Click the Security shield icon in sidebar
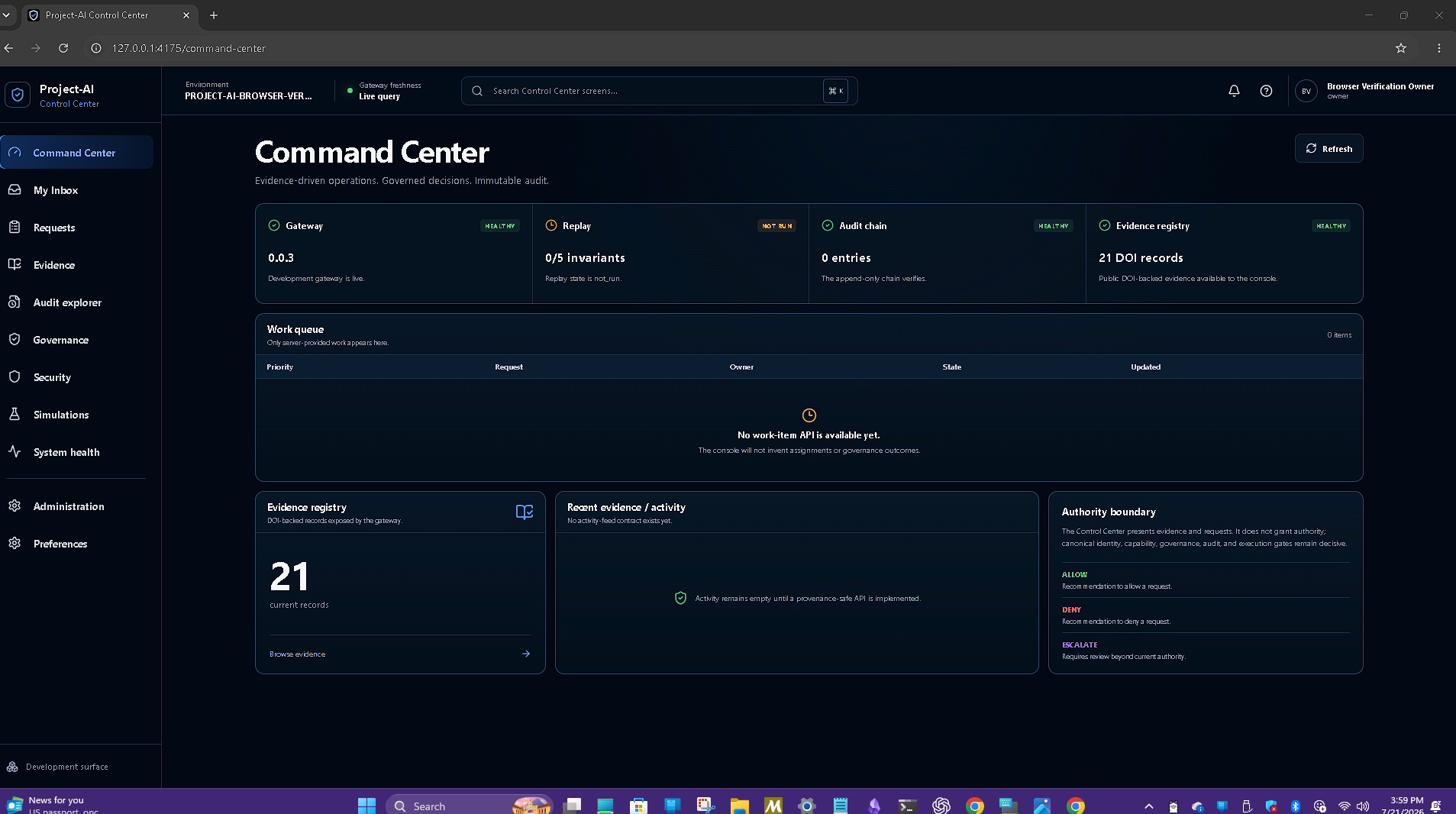Viewport: 1456px width, 814px height. pos(15,376)
